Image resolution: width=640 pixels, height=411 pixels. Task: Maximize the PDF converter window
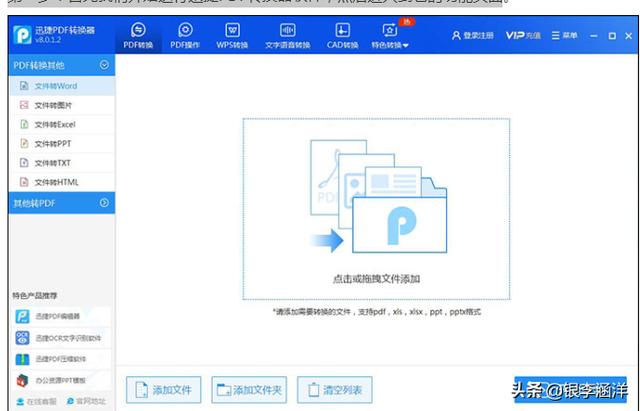[612, 36]
